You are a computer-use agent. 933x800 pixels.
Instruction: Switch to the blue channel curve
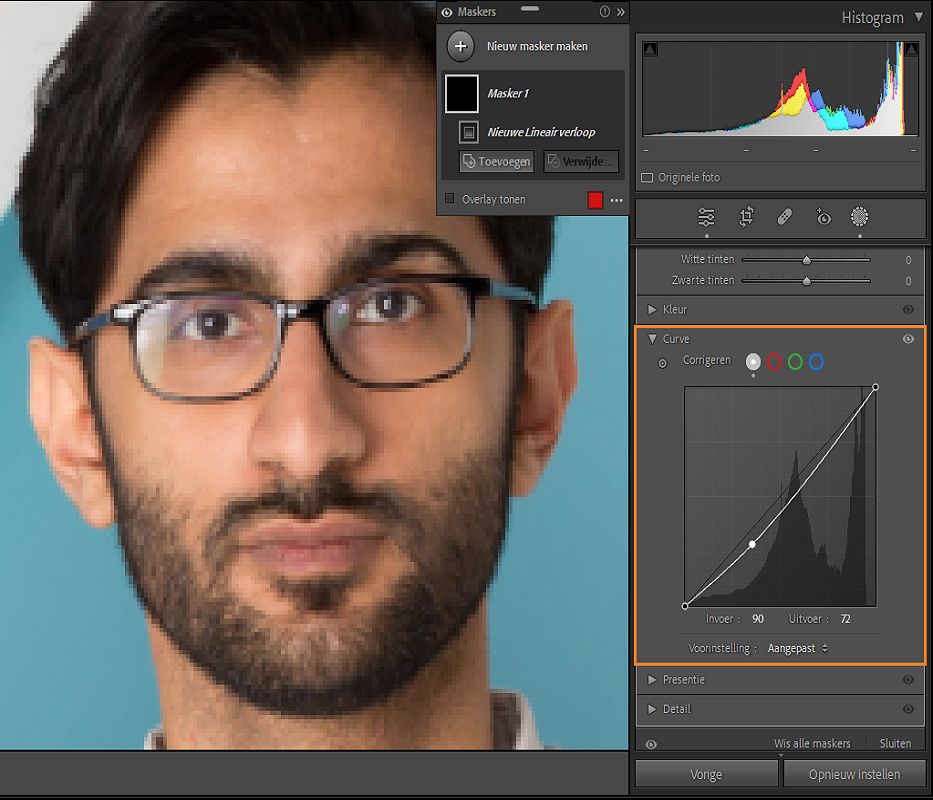816,362
